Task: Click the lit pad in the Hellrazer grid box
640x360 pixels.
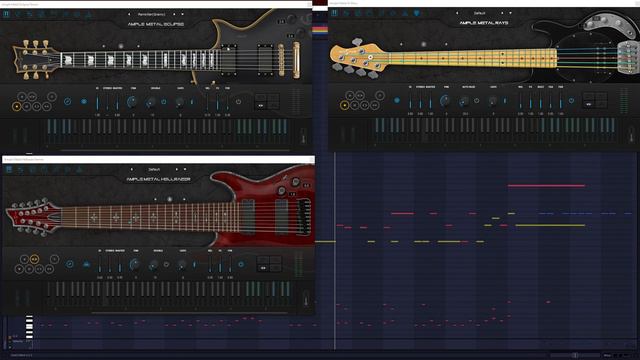Action: pos(263,268)
